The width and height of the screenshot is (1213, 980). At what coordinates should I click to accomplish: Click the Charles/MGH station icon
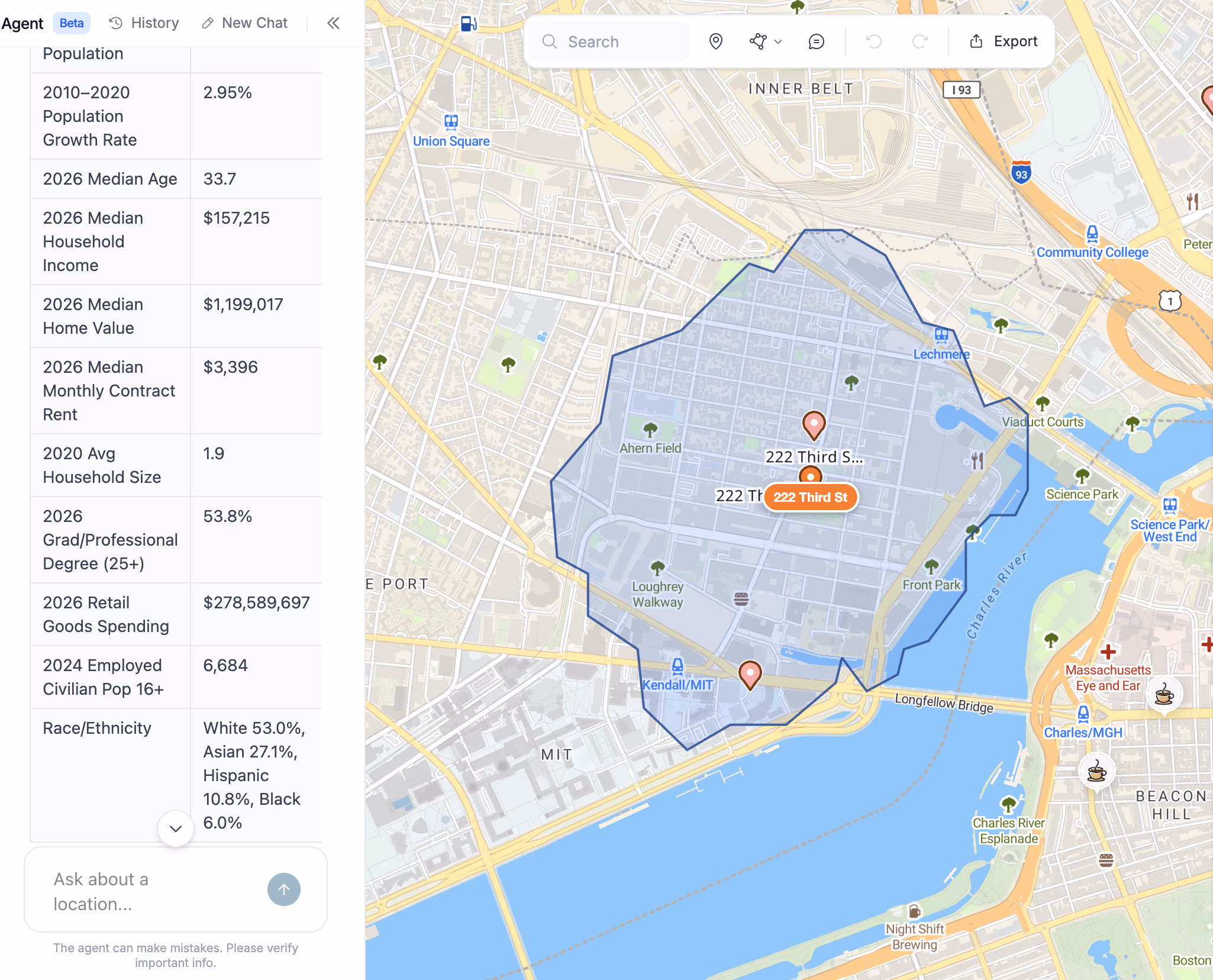coord(1083,714)
